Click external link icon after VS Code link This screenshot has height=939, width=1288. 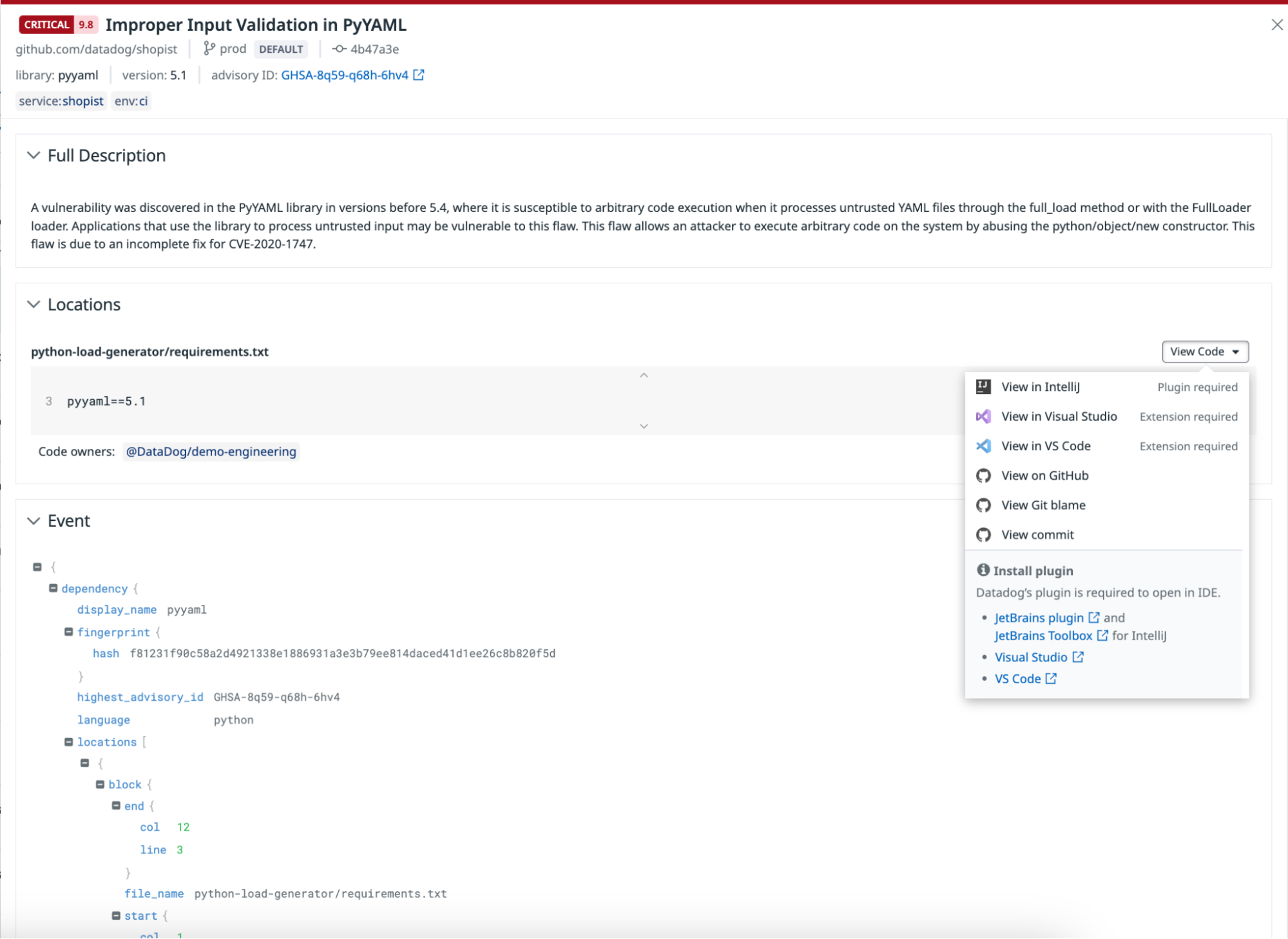1051,678
